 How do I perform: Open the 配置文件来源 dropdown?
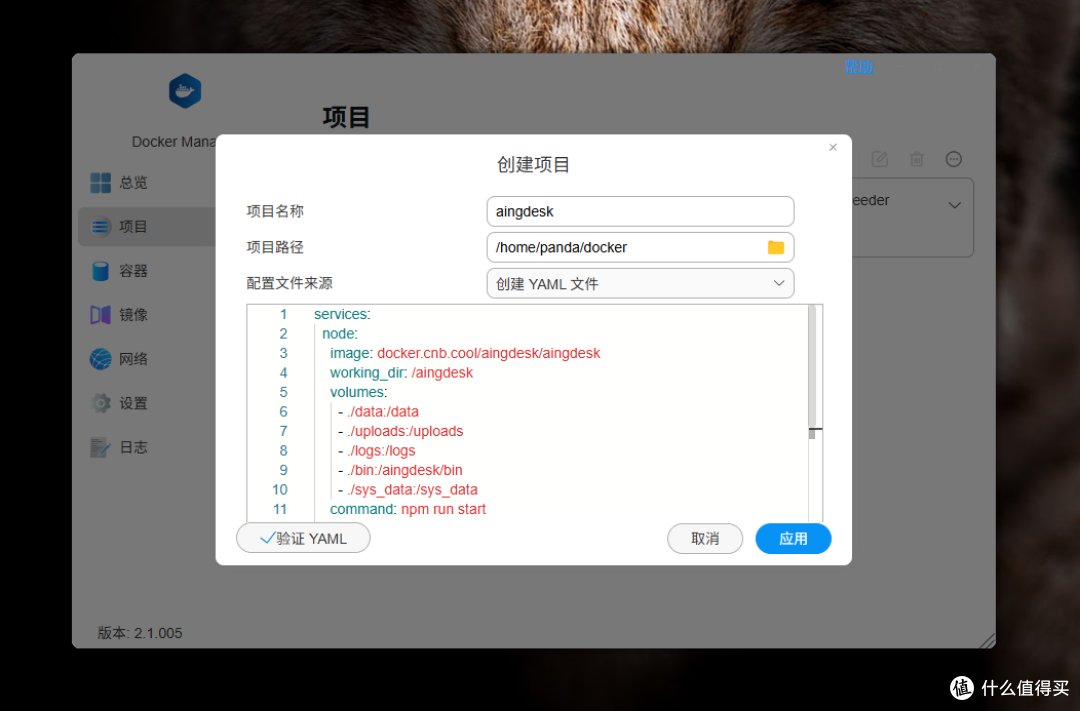pyautogui.click(x=640, y=283)
